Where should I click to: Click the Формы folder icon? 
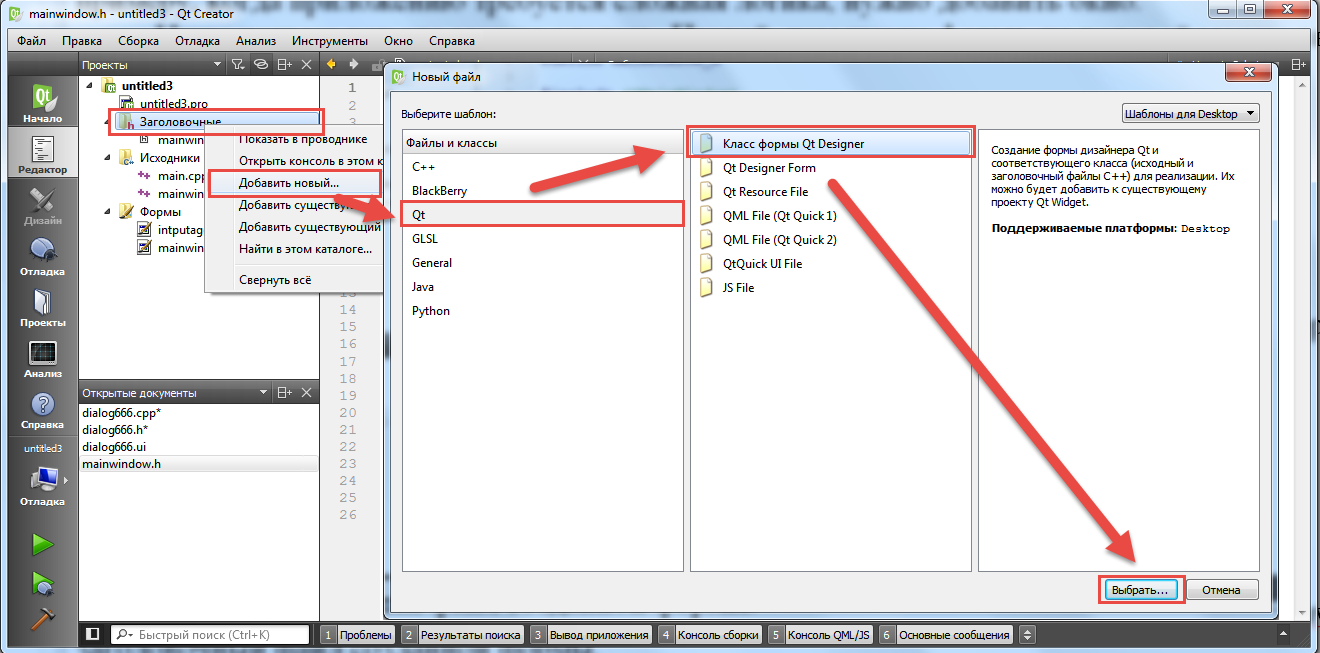click(x=126, y=212)
